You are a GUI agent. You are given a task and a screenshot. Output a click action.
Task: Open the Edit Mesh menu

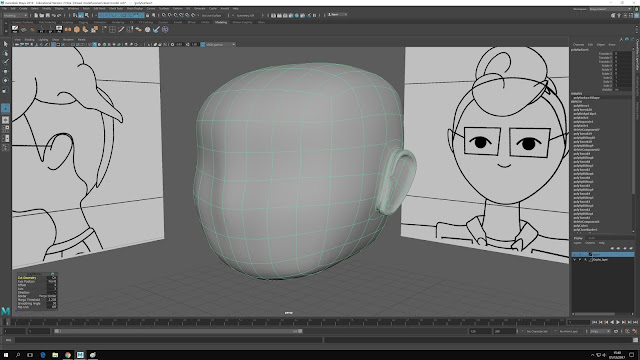click(100, 8)
